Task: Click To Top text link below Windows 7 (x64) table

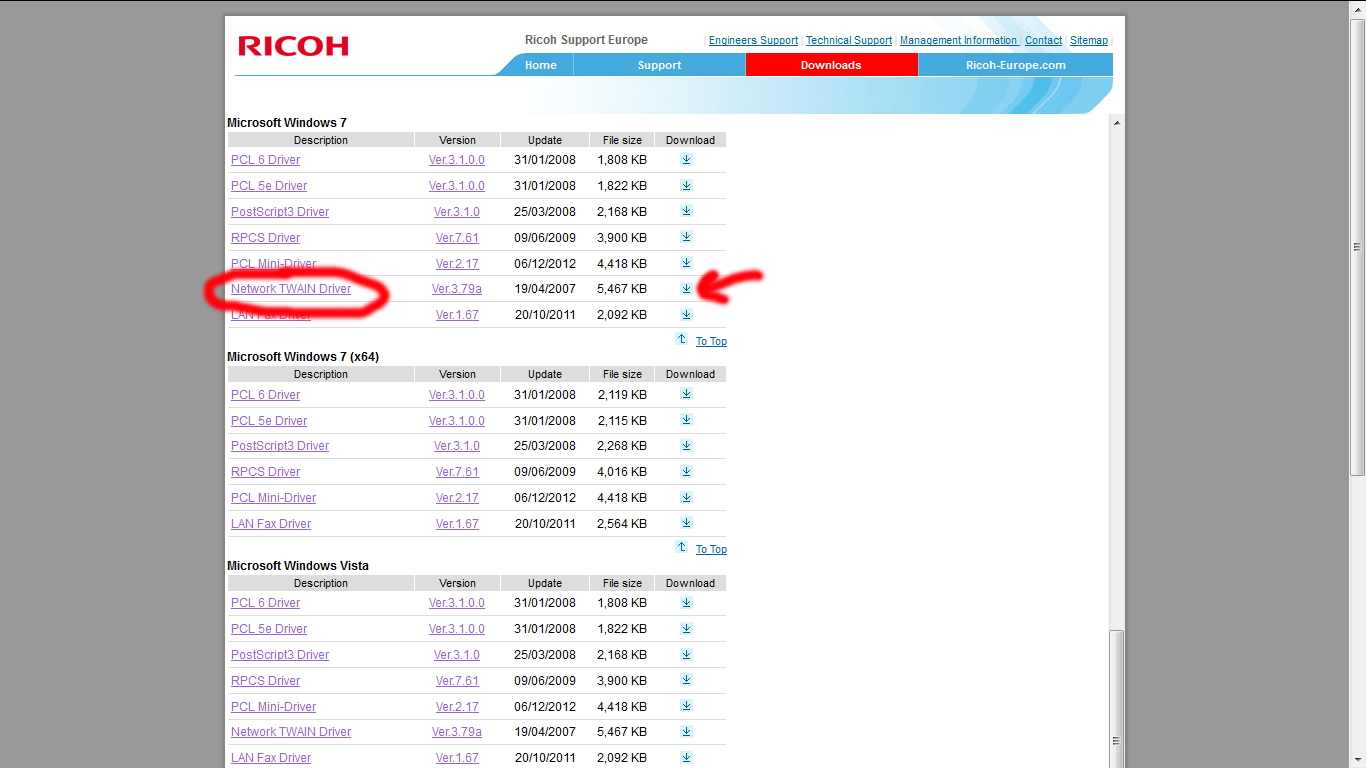Action: click(x=711, y=550)
